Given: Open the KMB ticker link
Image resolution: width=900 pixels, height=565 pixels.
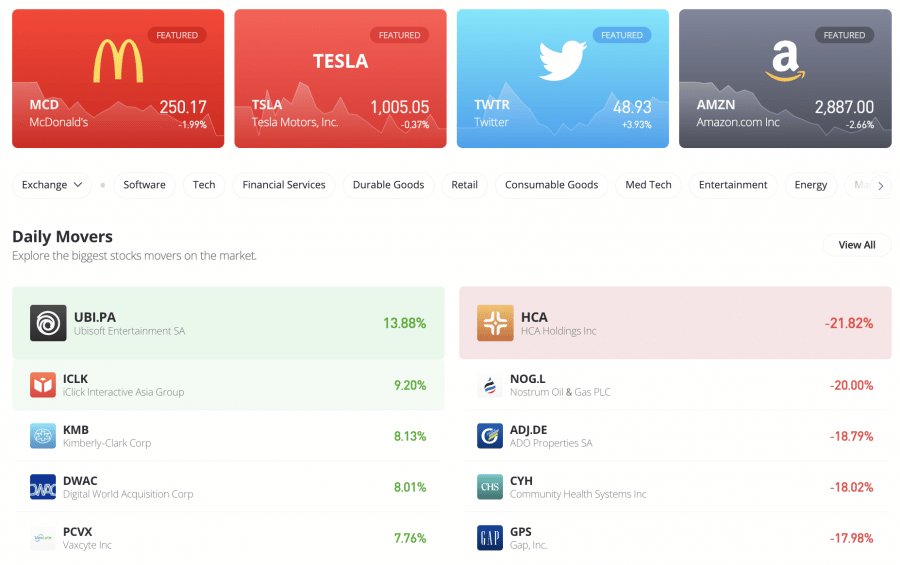Looking at the screenshot, I should coord(76,430).
